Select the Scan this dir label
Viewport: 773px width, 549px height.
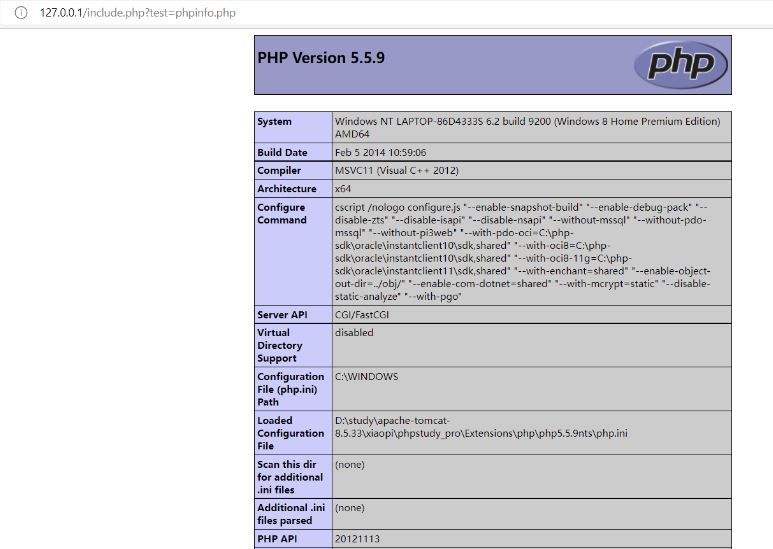click(x=290, y=477)
